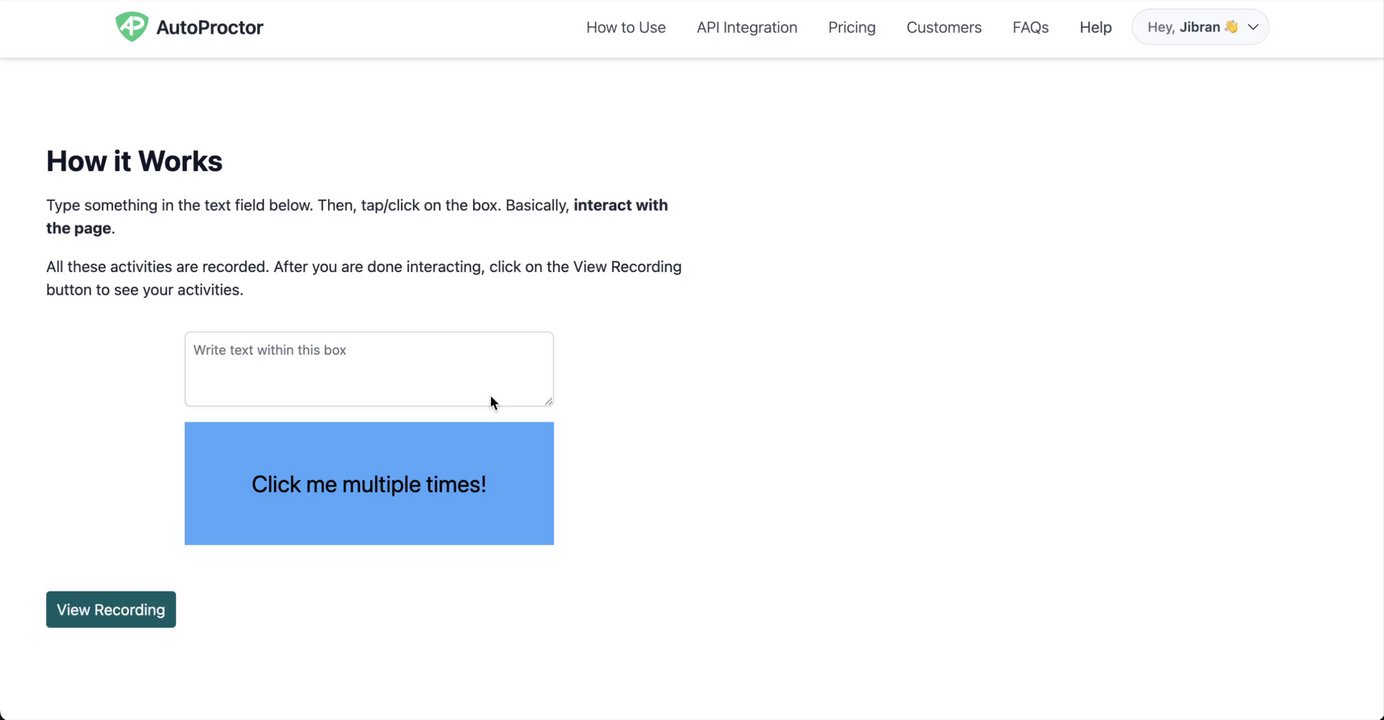Click the AutoProctor brand name text

[x=210, y=28]
